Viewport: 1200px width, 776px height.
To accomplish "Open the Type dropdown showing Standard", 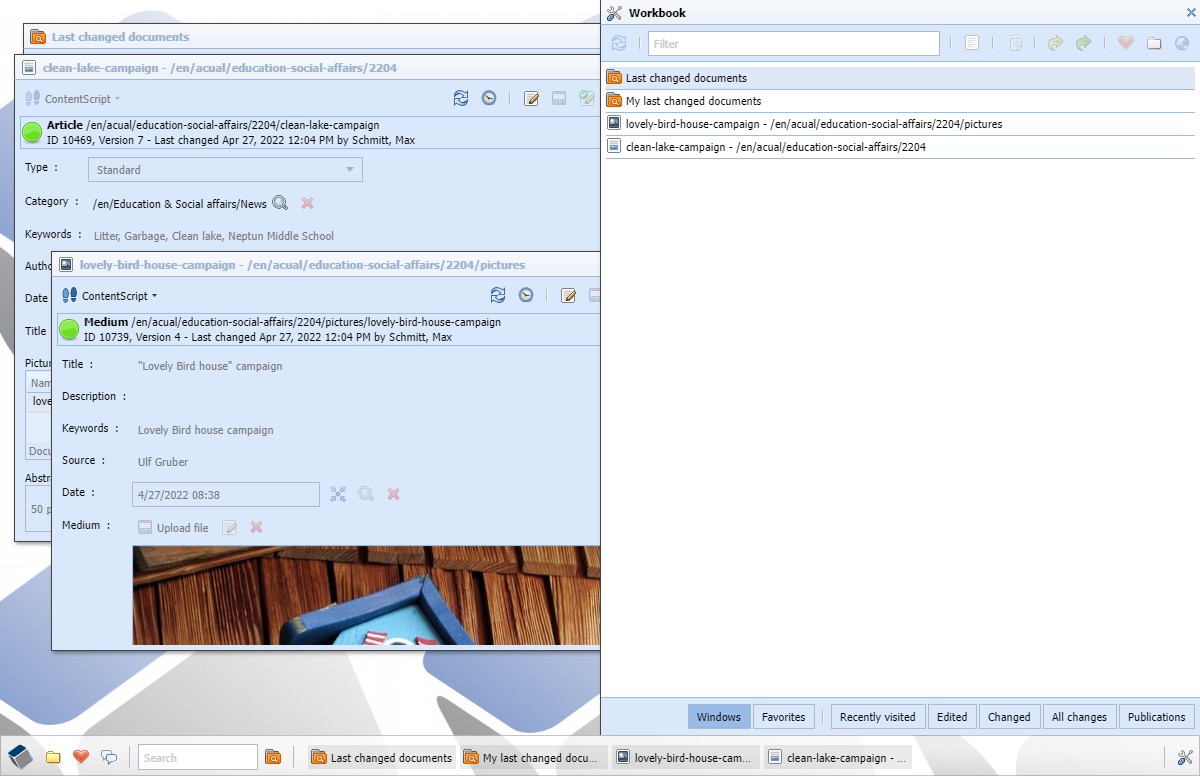I will (225, 170).
